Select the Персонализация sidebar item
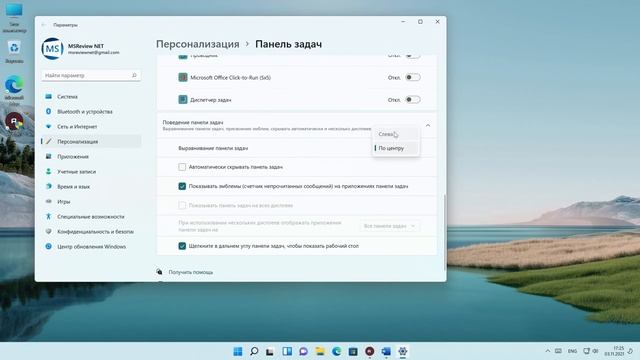The width and height of the screenshot is (640, 360). coord(91,142)
